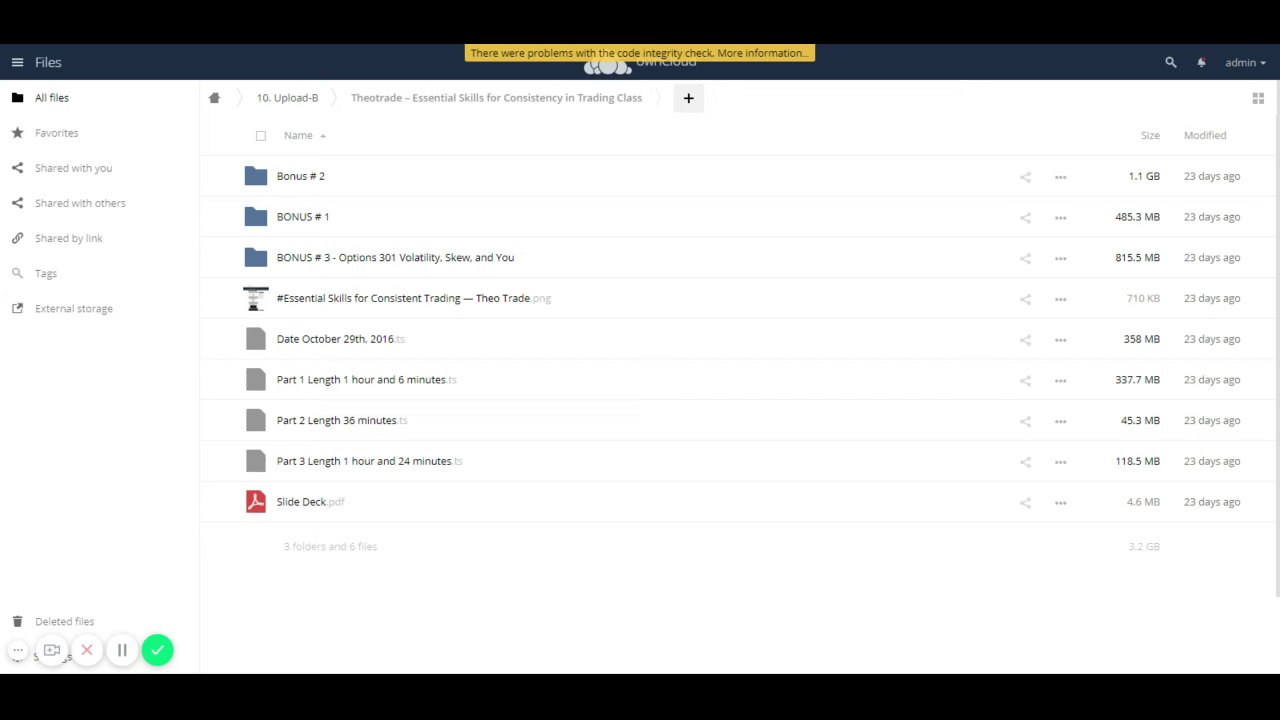1280x720 pixels.
Task: Open Part 1 Length 1 hour file
Action: tap(367, 380)
